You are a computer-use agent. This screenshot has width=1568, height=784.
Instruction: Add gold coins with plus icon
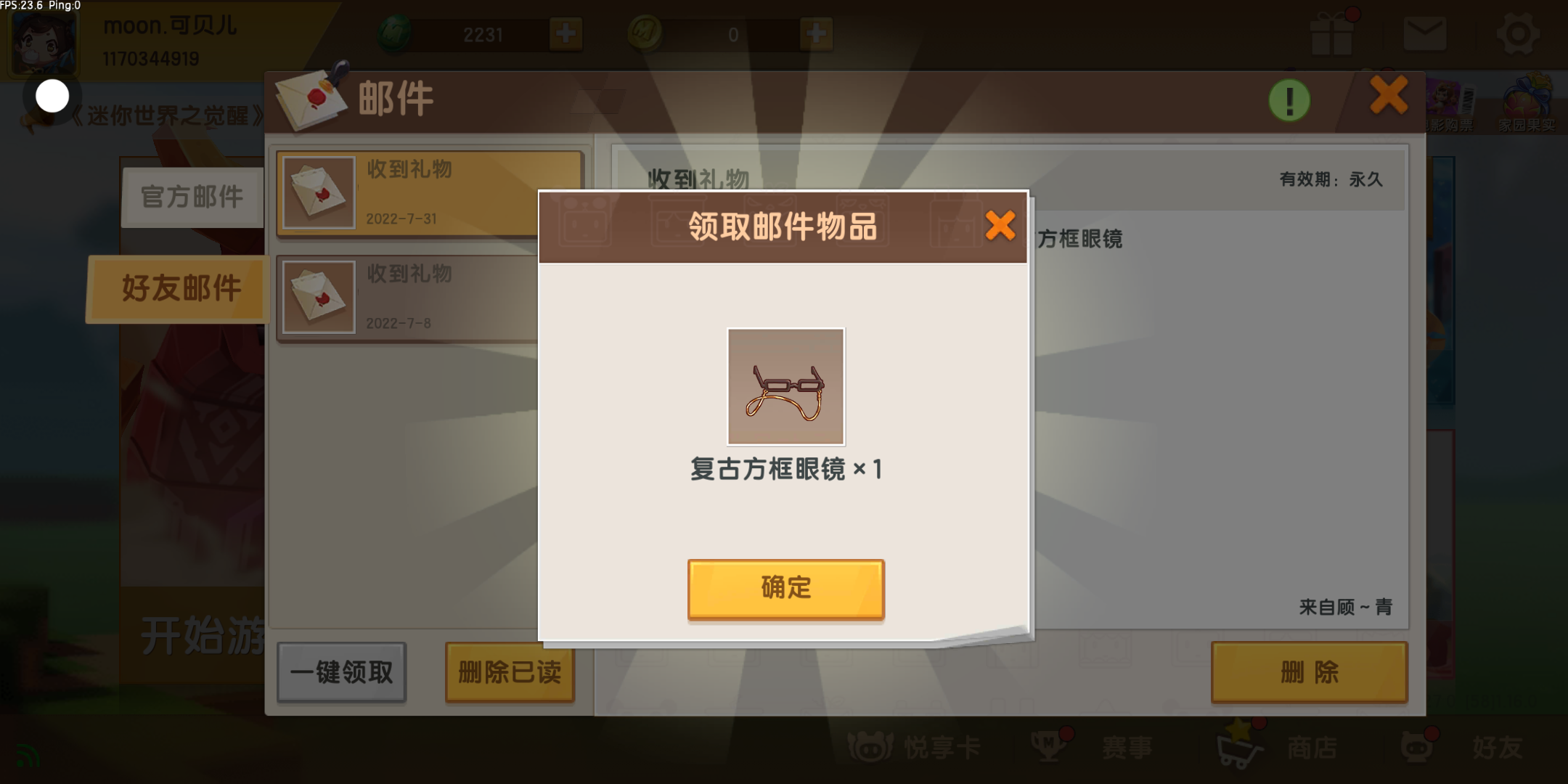(816, 33)
